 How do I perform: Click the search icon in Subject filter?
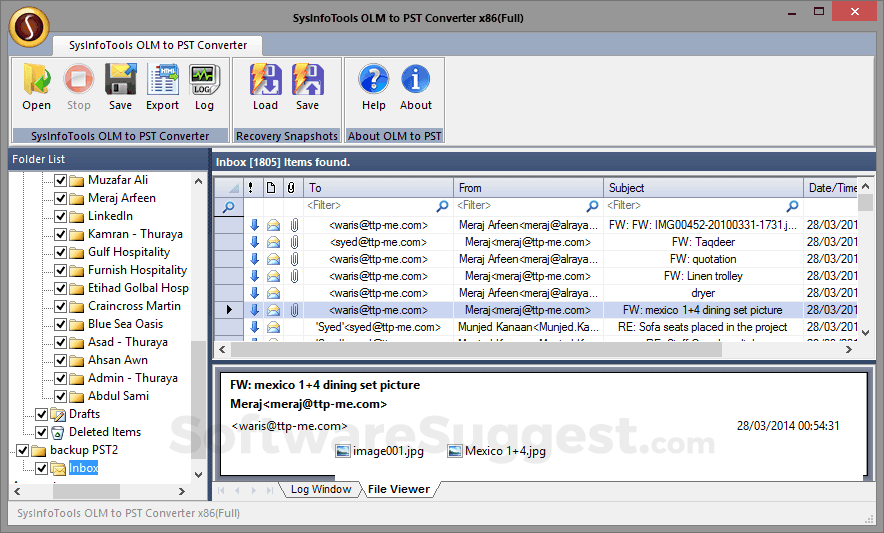tap(793, 206)
